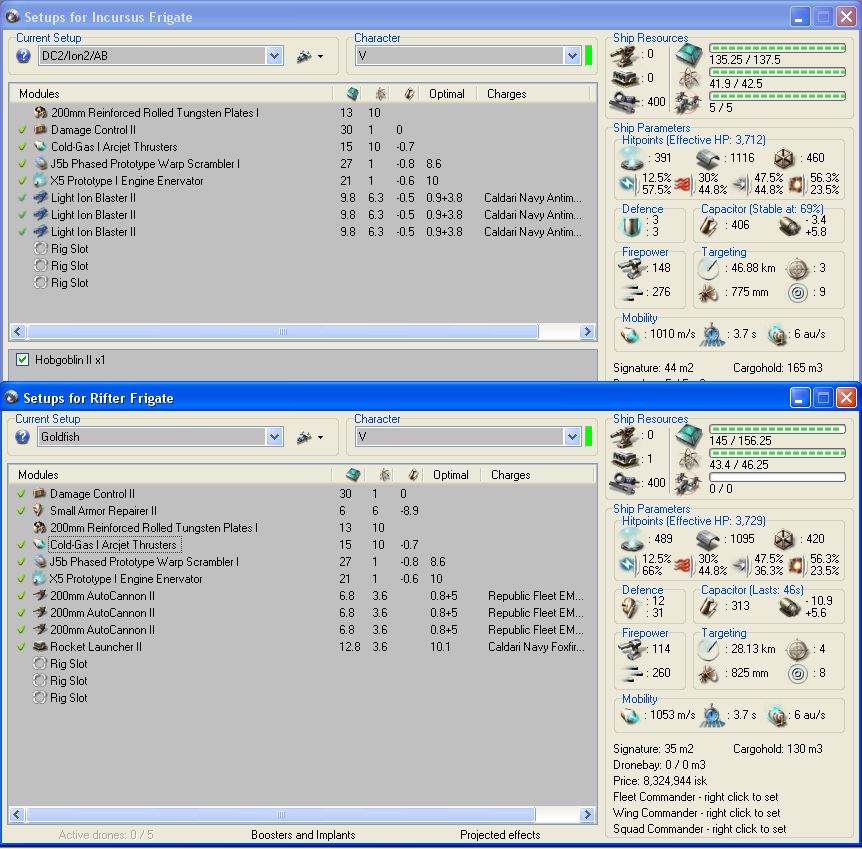Open ship browser icon menu in Incursus window
Viewport: 862px width, 849px height.
tap(310, 56)
